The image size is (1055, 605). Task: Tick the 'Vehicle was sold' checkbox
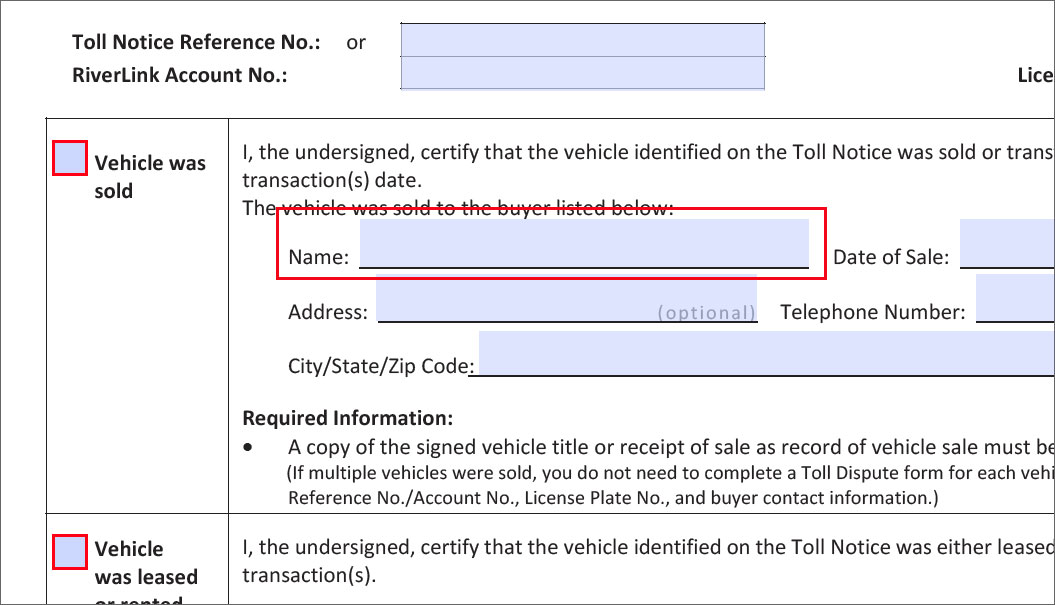[70, 158]
